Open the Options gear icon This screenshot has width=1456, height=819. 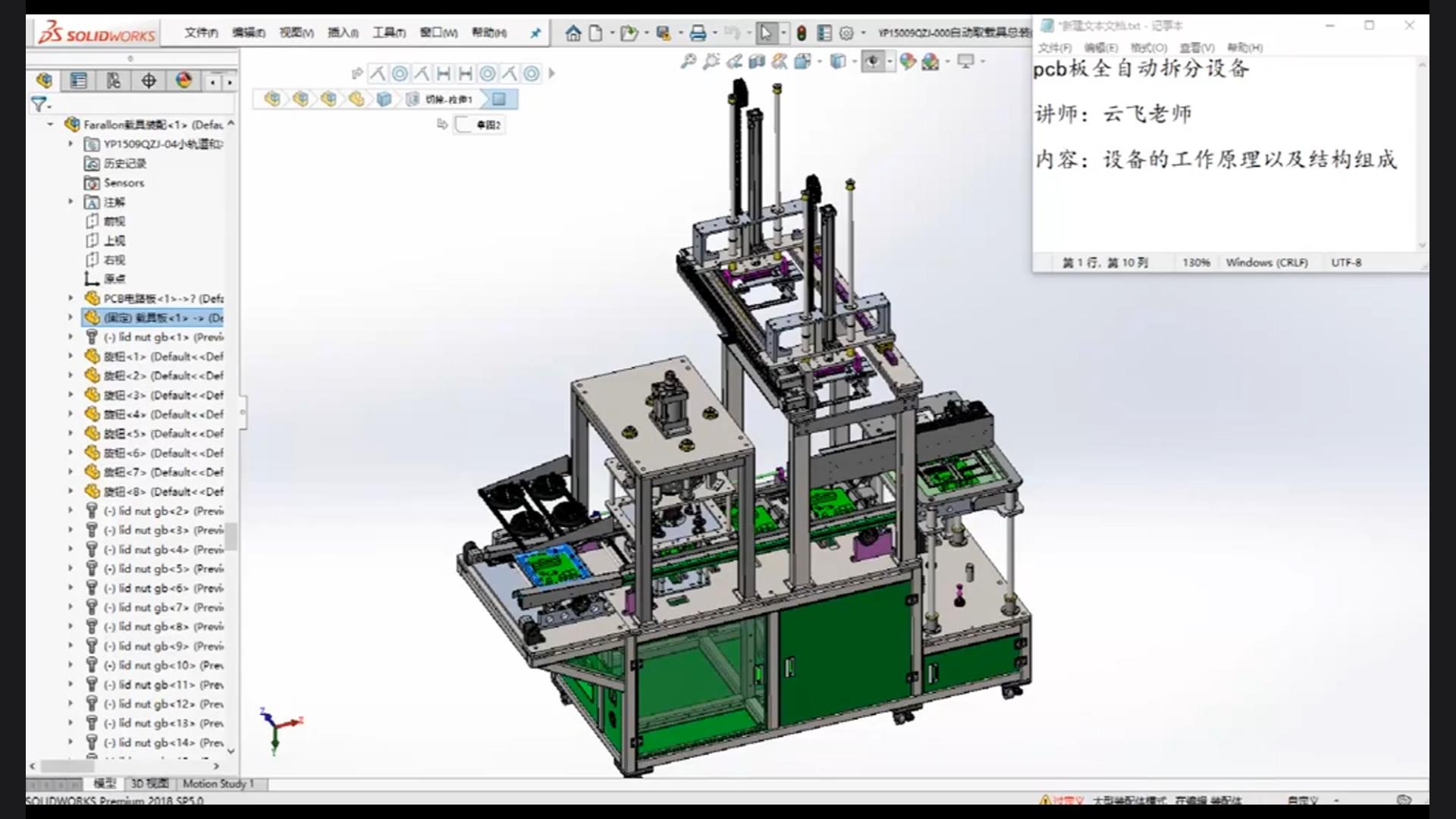click(x=846, y=33)
